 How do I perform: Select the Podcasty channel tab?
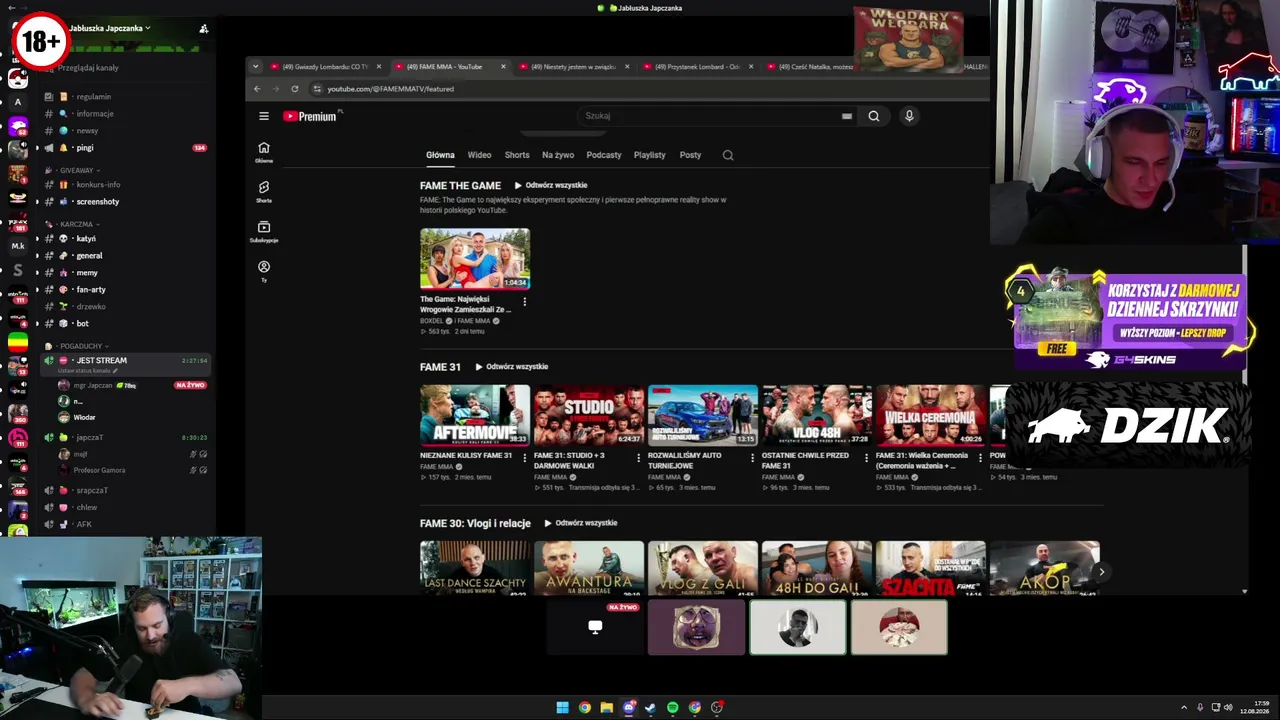click(x=604, y=155)
